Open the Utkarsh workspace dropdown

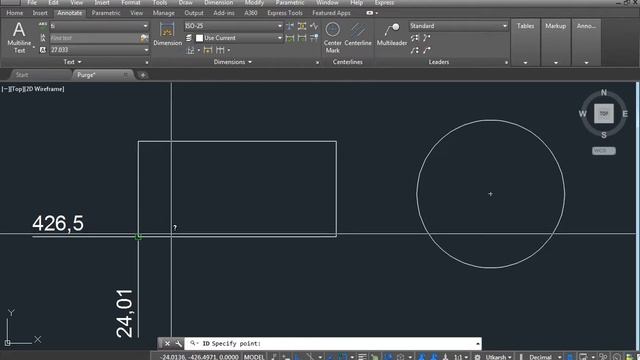[498, 357]
